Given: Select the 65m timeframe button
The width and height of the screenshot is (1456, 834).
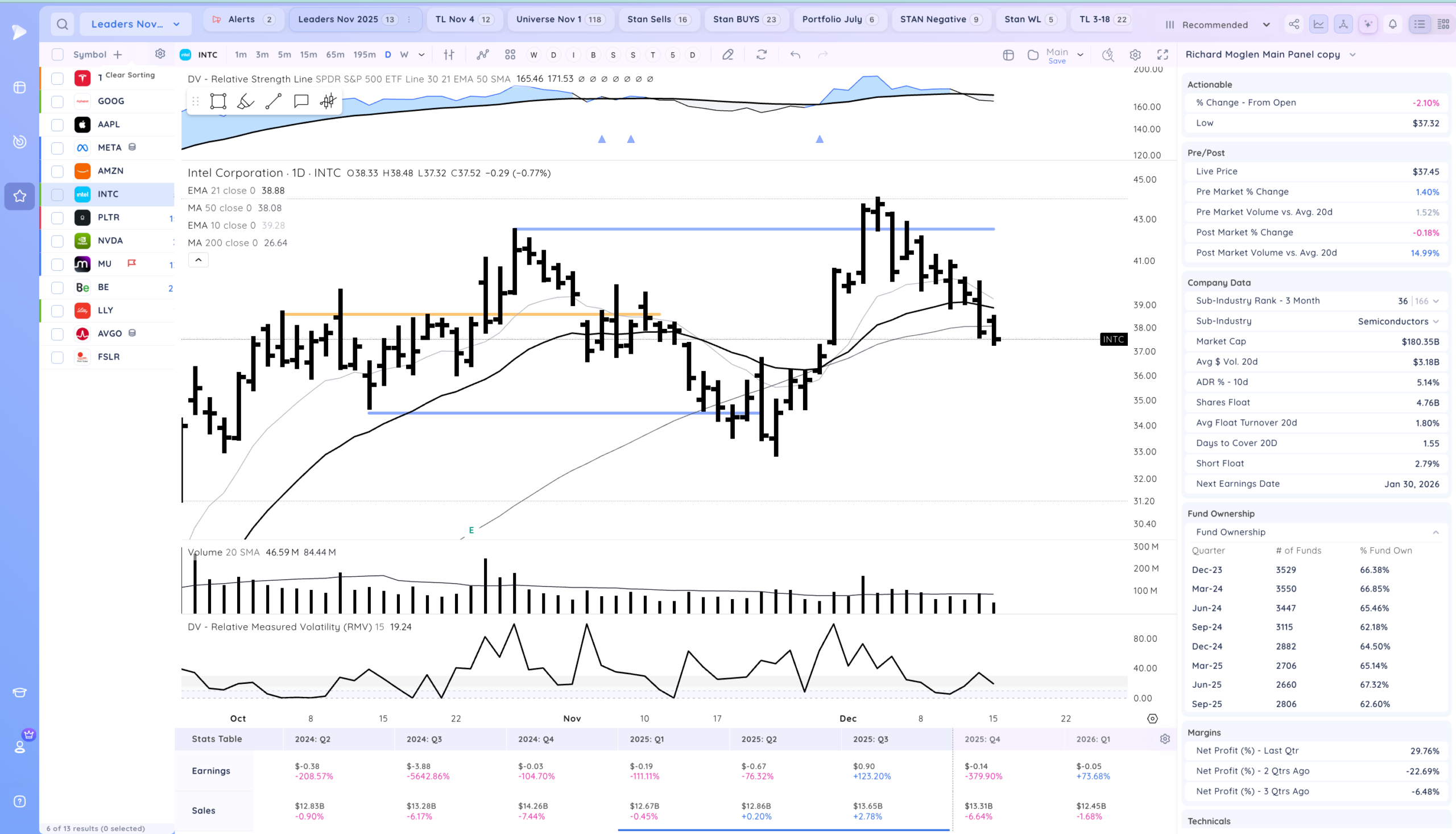Looking at the screenshot, I should [335, 55].
